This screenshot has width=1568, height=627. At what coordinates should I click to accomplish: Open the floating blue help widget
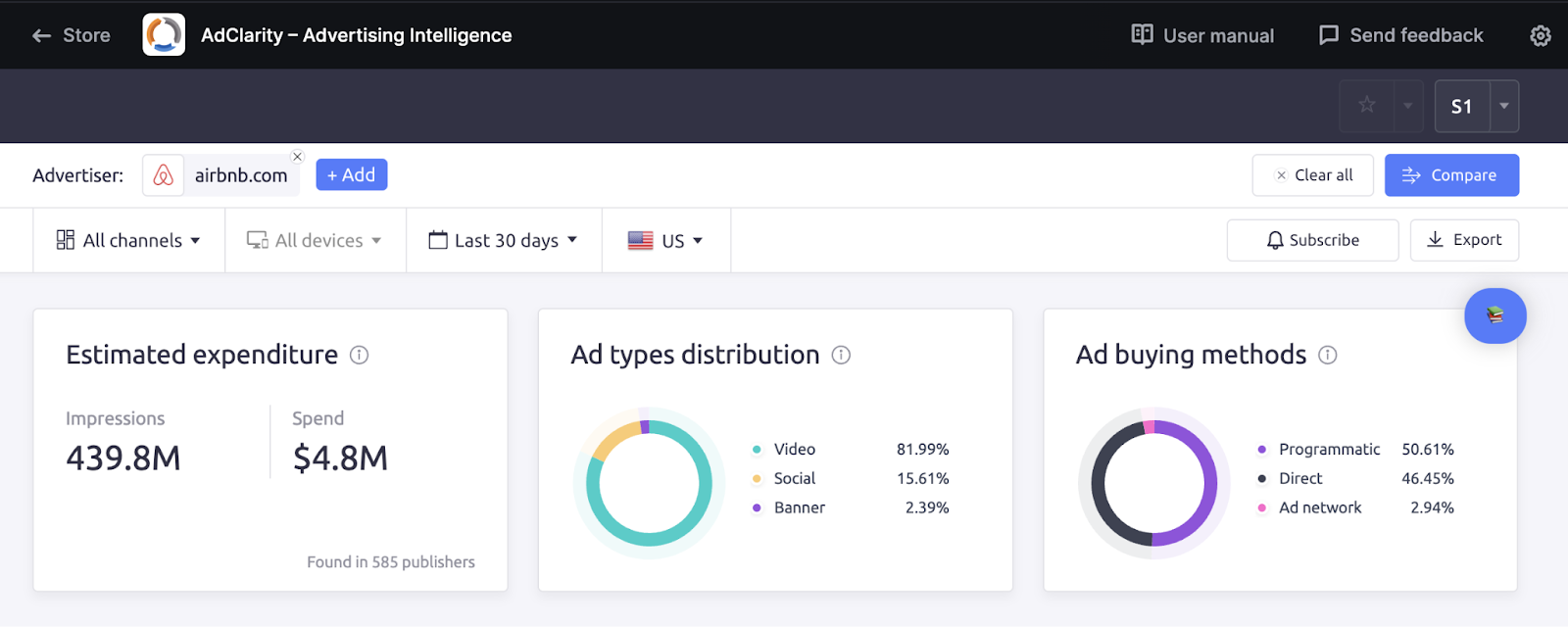tap(1494, 315)
